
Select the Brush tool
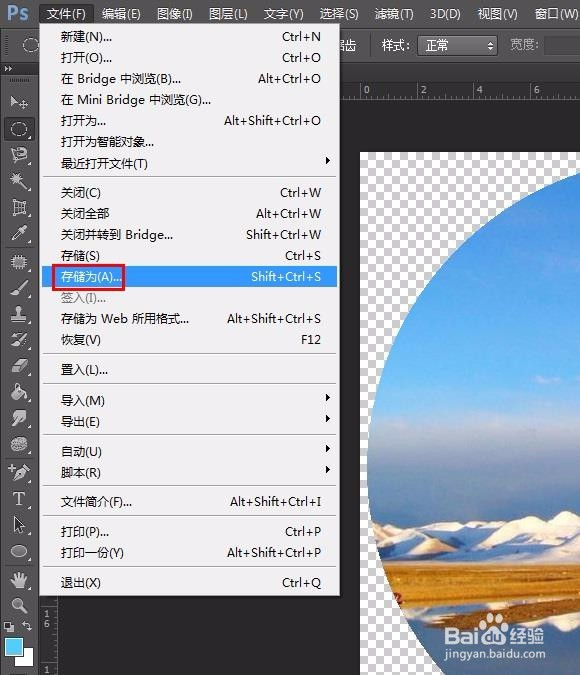tap(19, 288)
